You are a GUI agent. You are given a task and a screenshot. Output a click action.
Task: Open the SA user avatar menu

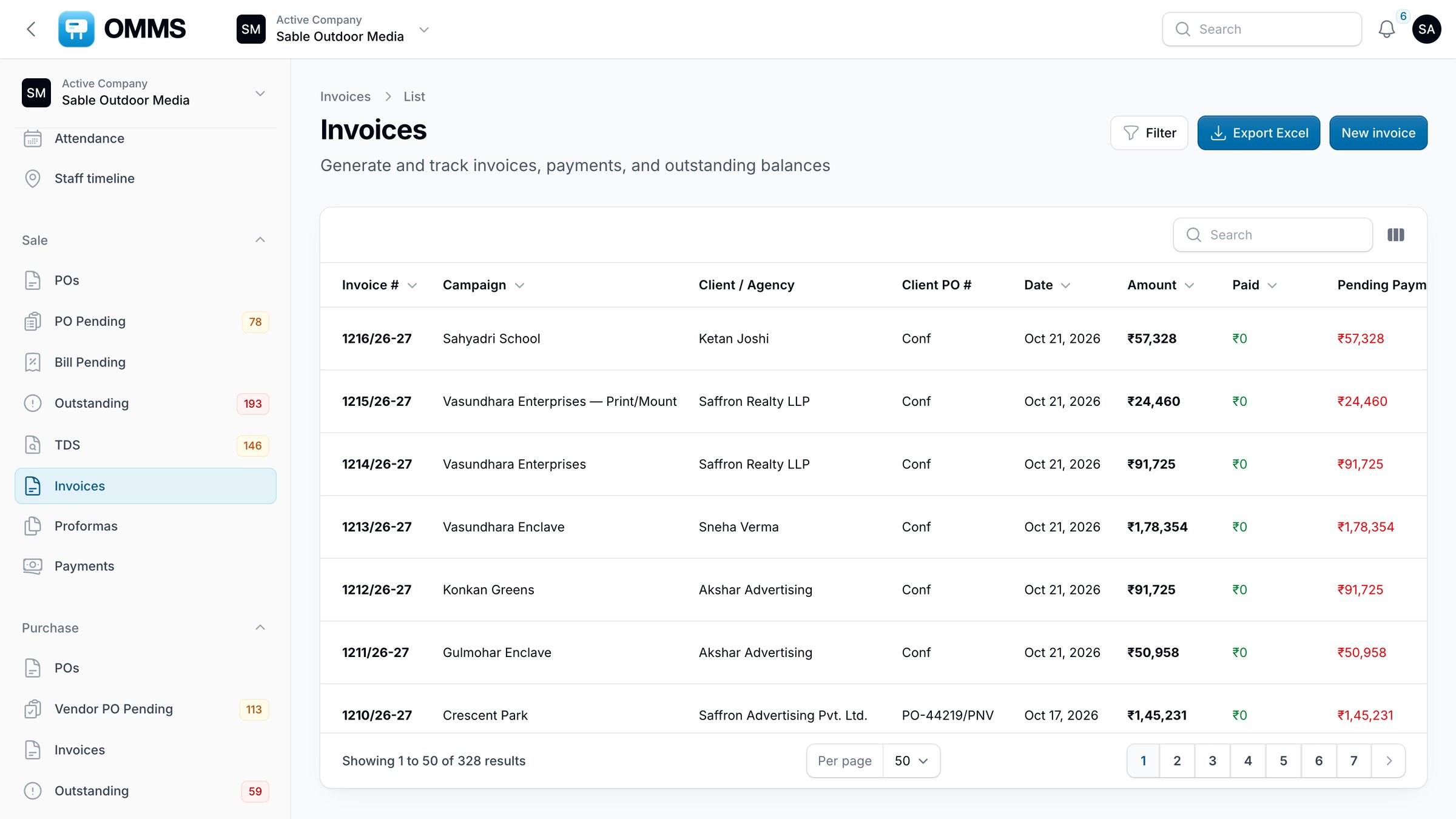point(1426,29)
